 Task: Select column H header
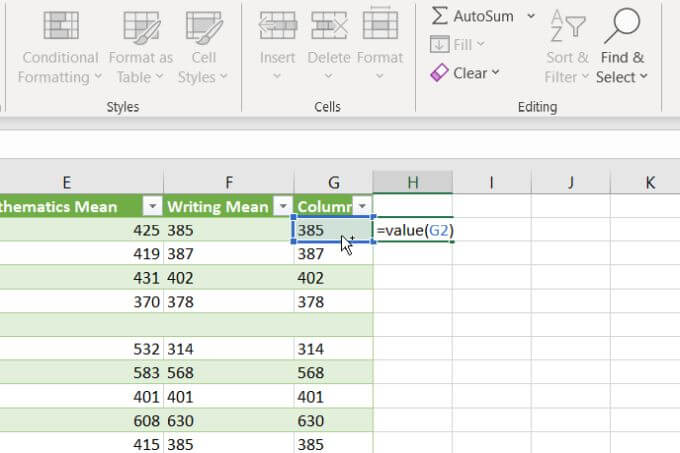412,181
